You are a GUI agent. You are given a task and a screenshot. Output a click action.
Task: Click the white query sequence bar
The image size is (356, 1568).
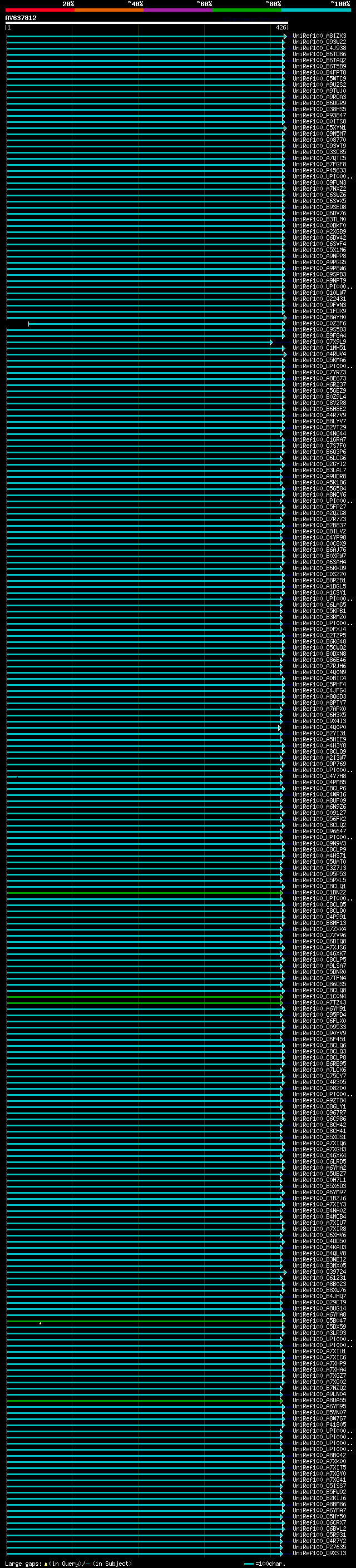click(147, 23)
